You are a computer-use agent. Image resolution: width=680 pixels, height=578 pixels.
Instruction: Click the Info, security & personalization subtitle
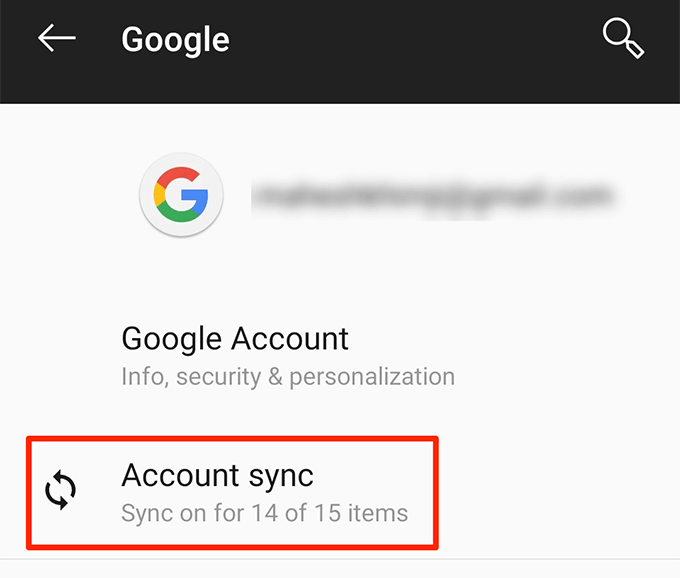[288, 377]
